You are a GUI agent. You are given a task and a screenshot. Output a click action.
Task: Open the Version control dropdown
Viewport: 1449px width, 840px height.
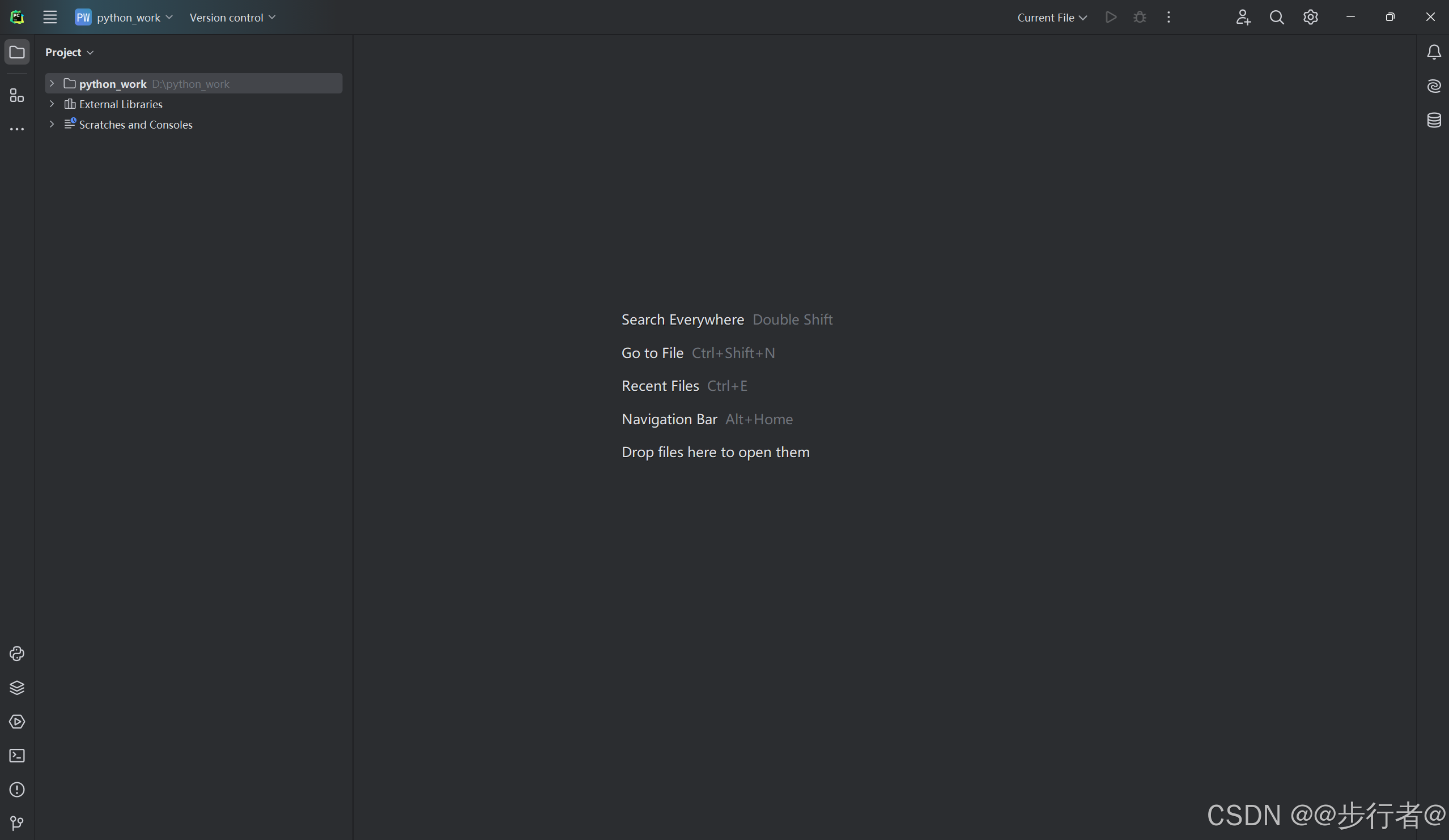pos(232,17)
